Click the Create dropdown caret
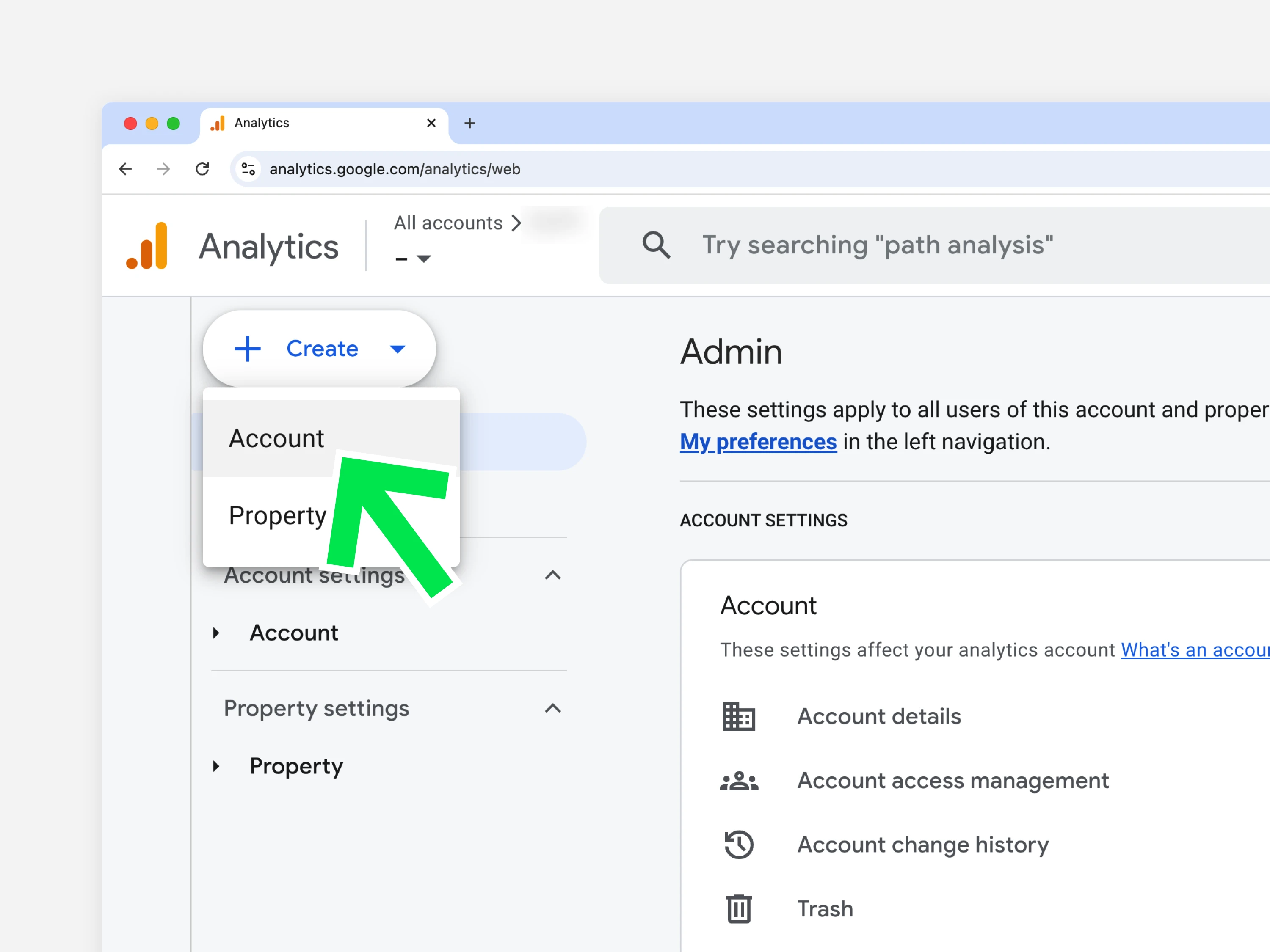This screenshot has height=952, width=1270. (x=398, y=349)
